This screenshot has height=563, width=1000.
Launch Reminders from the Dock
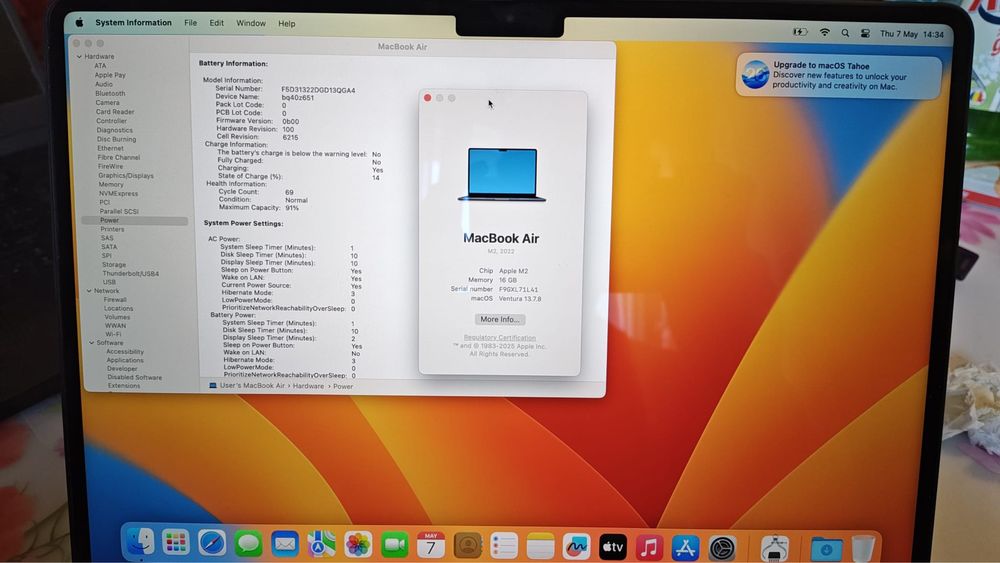504,546
